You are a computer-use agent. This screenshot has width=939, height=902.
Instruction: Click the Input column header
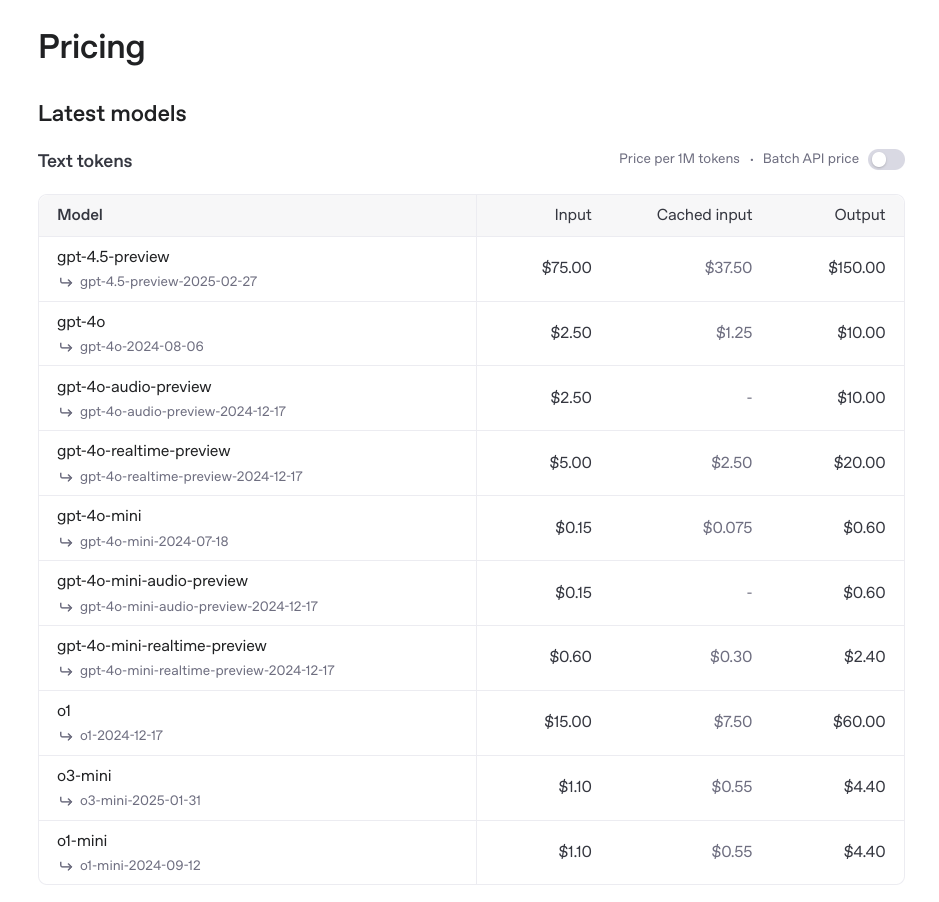click(573, 215)
